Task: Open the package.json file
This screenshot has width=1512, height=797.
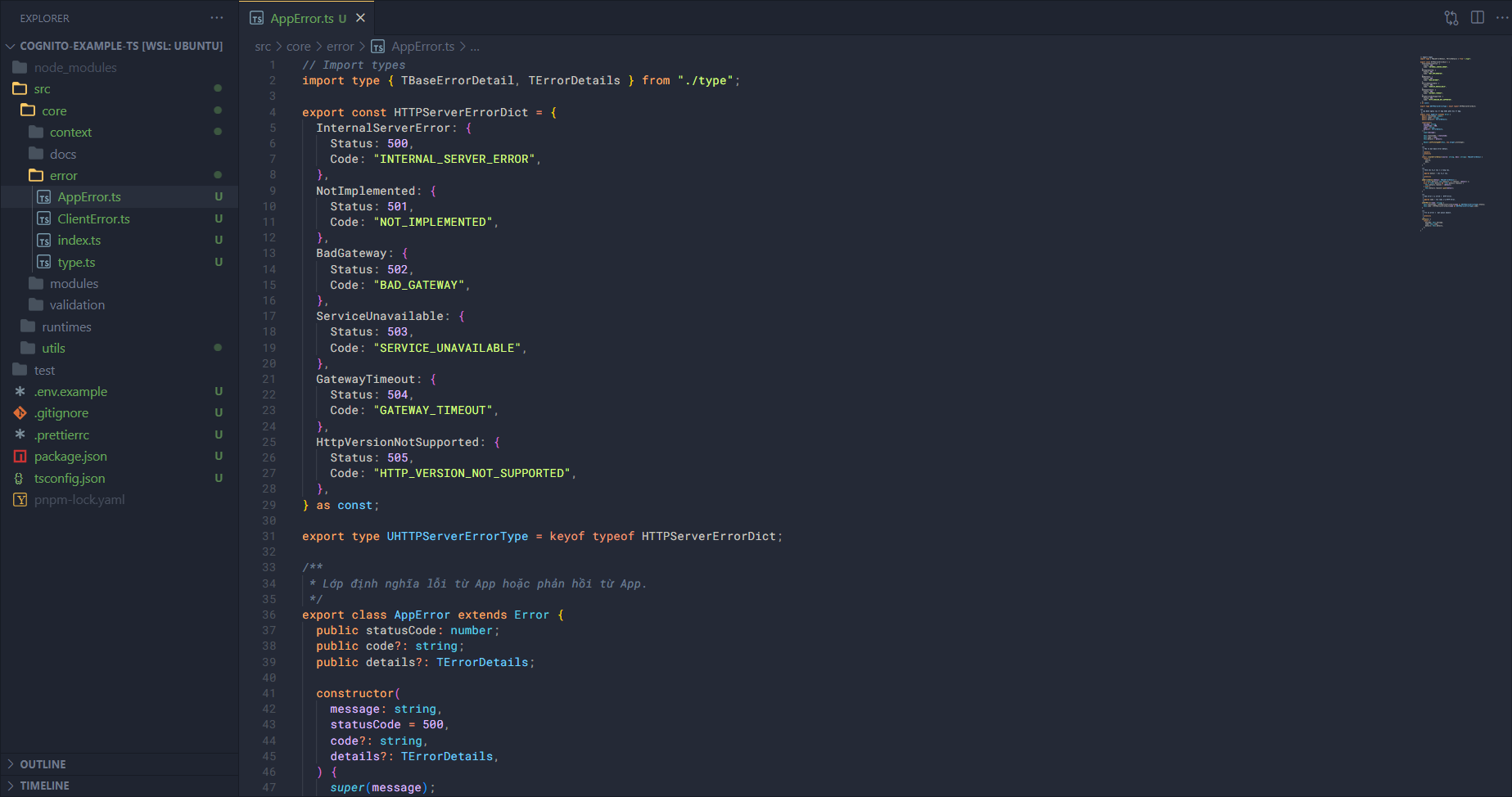Action: [70, 457]
